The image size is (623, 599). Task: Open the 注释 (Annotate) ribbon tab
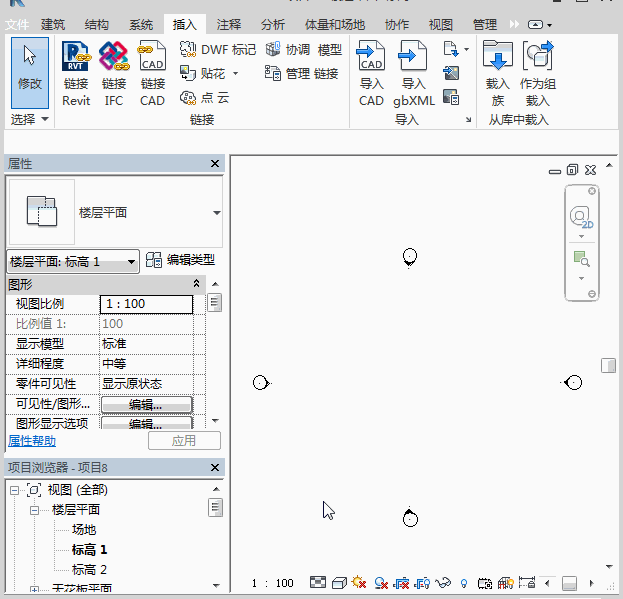229,24
